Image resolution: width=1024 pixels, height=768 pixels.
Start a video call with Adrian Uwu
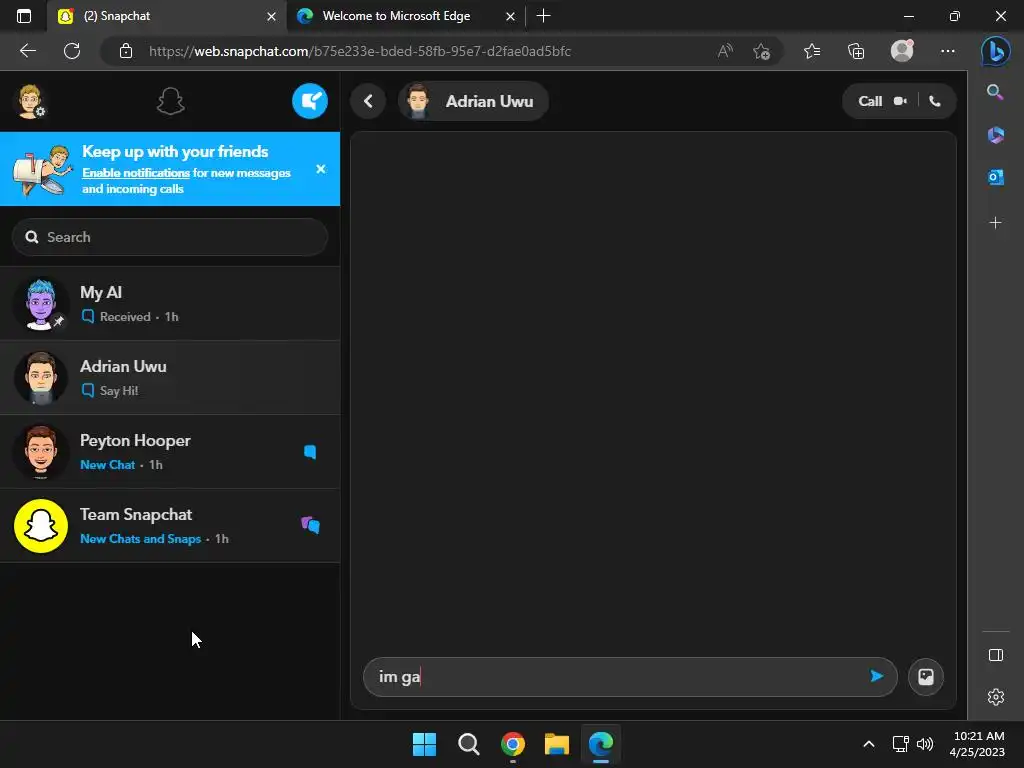[900, 101]
